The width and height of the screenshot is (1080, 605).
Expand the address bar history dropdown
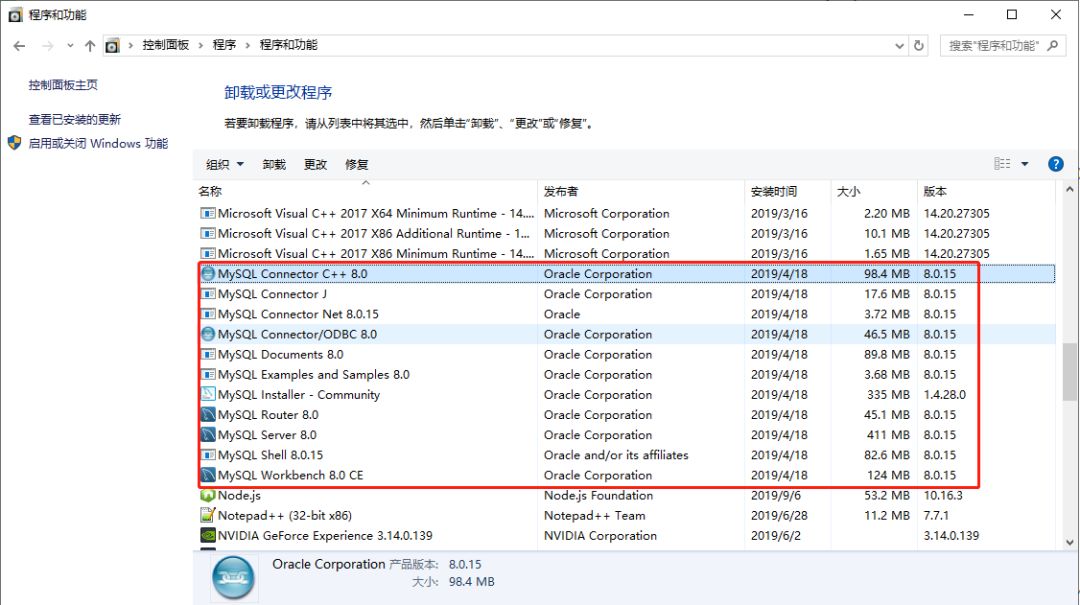(900, 45)
